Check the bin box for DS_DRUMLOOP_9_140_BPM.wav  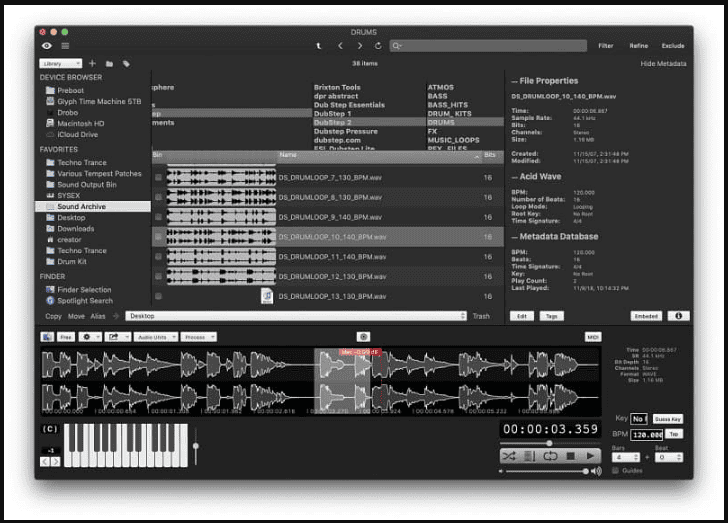[158, 217]
